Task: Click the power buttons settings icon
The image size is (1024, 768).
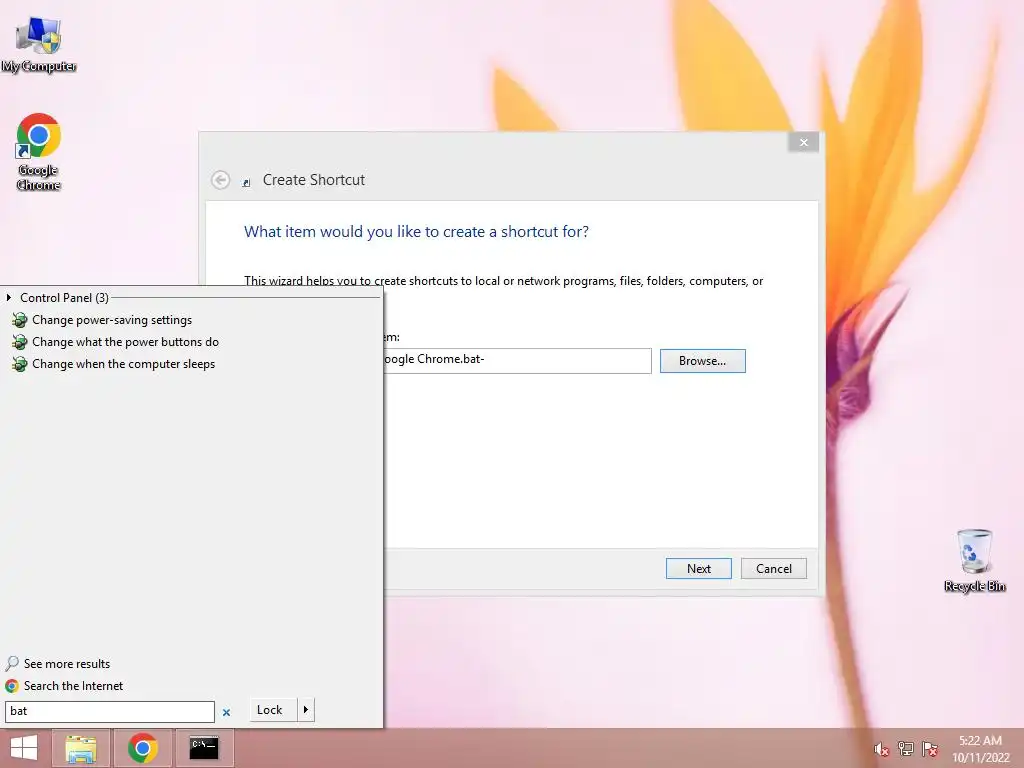Action: pyautogui.click(x=20, y=342)
